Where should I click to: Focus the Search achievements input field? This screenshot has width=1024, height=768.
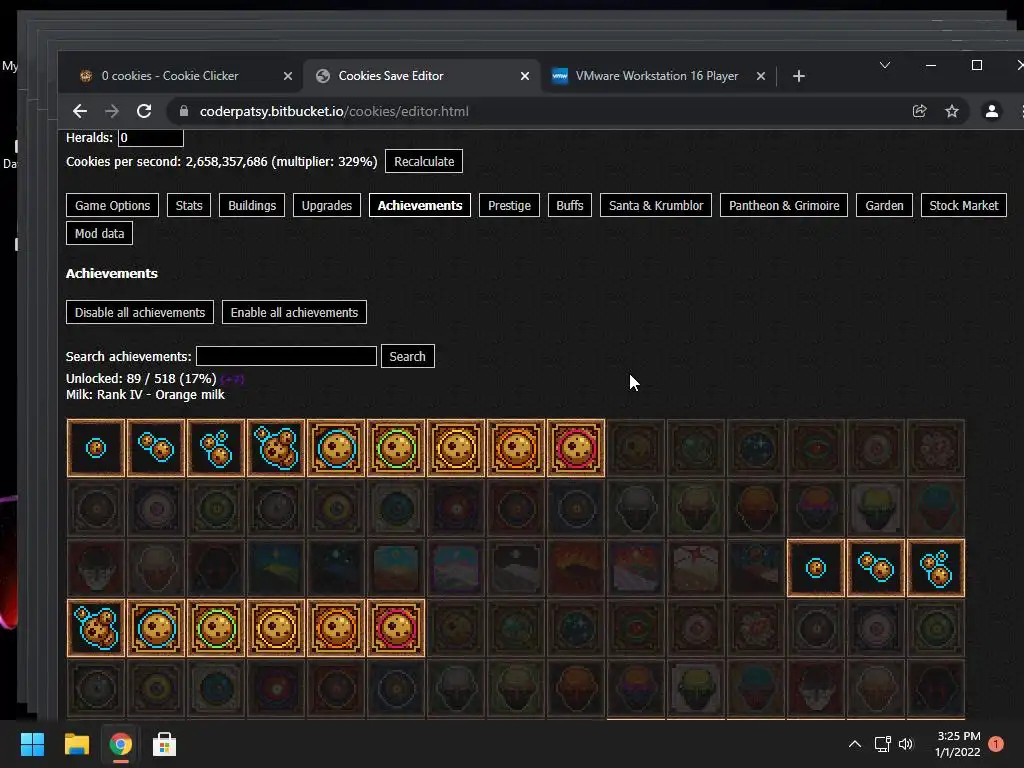coord(286,356)
